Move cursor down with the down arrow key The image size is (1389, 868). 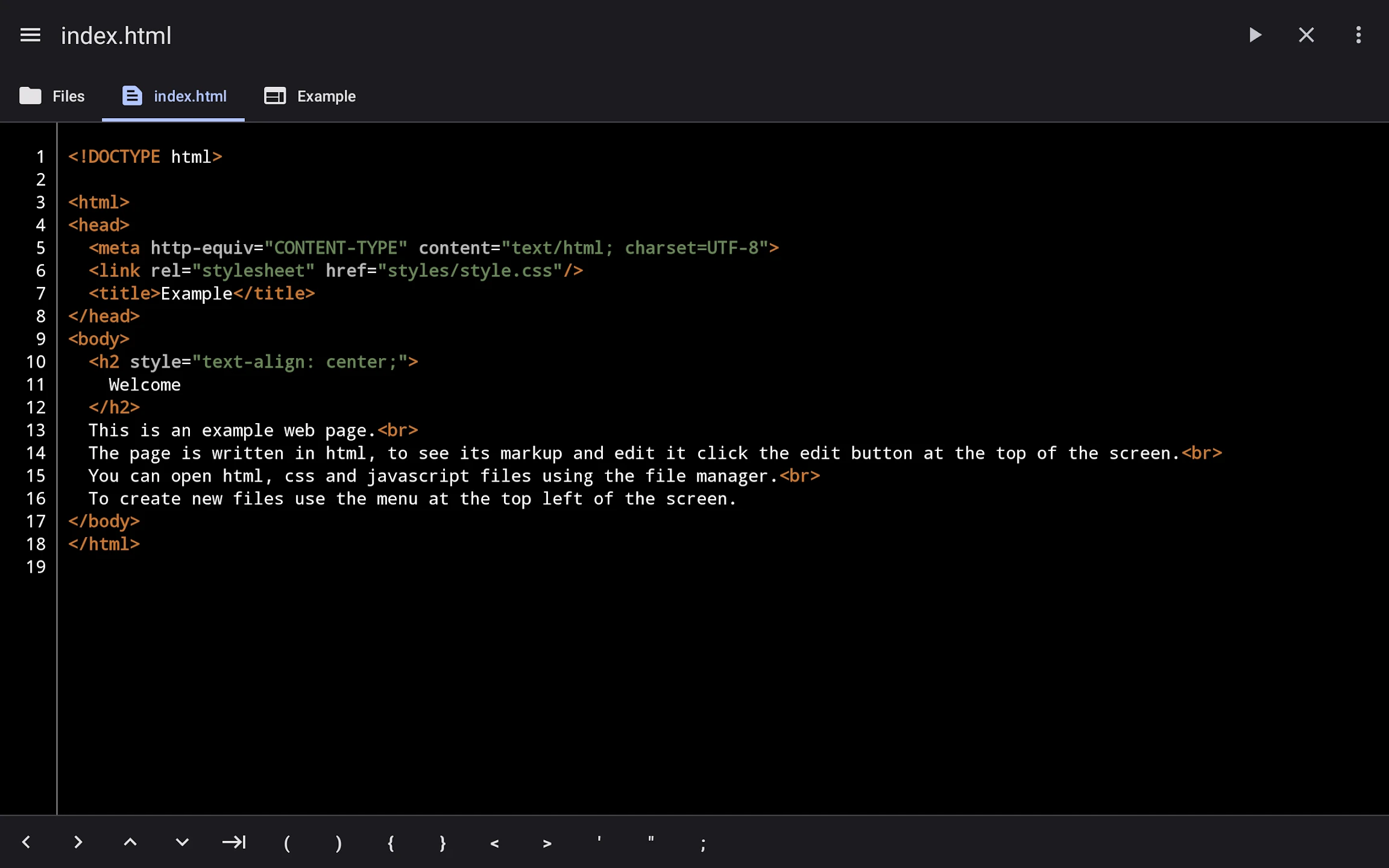(182, 842)
